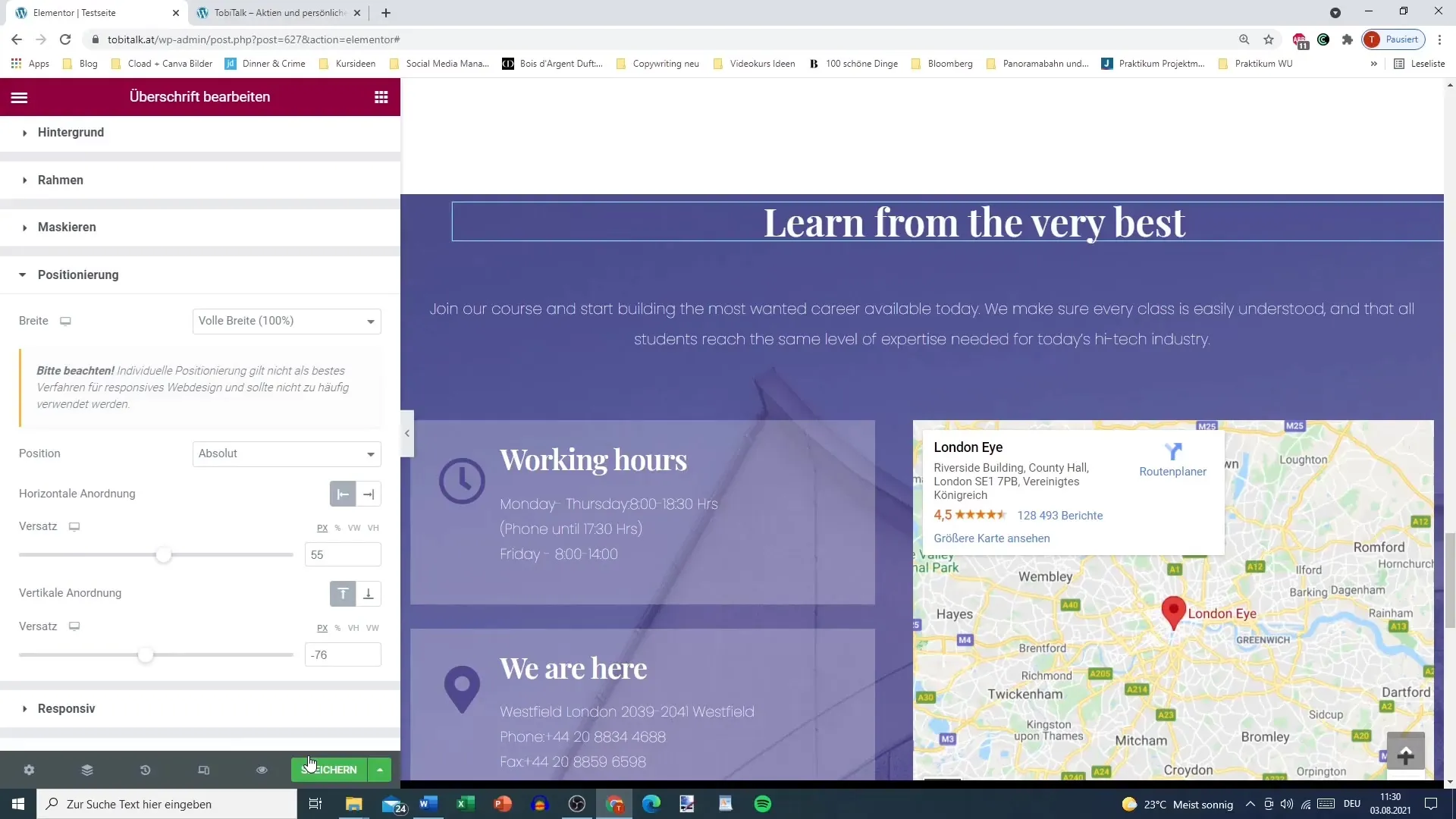Viewport: 1456px width, 819px height.
Task: Click the vertical Versatz value field
Action: coord(343,655)
